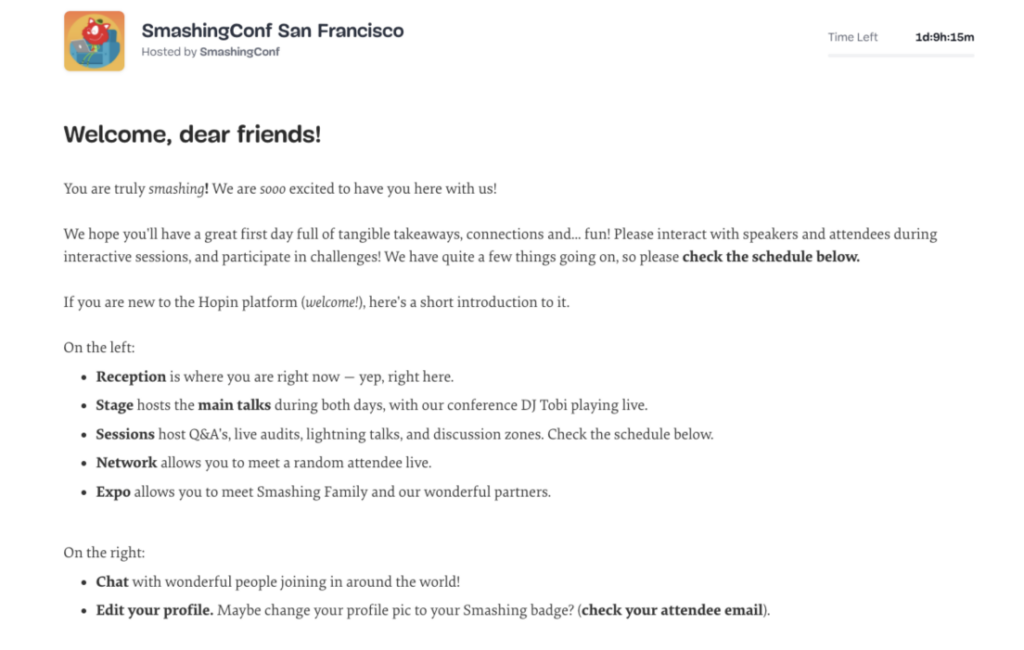
Task: Click the bold Network list item
Action: (x=126, y=463)
